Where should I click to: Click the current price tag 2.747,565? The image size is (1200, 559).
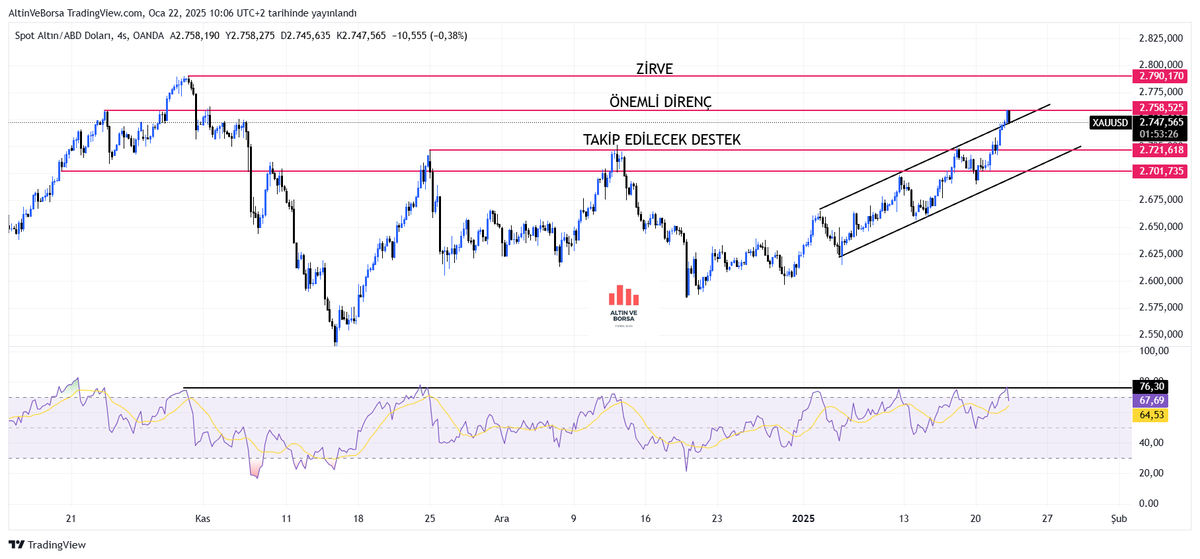tap(1160, 122)
